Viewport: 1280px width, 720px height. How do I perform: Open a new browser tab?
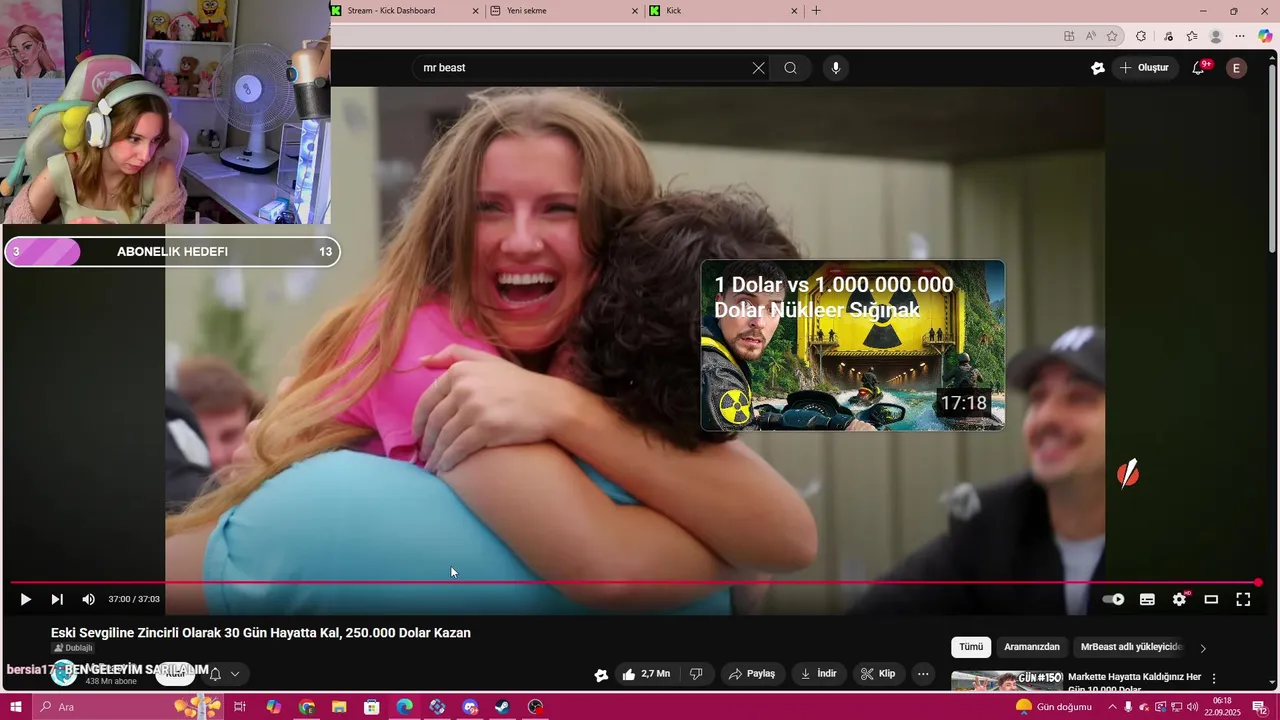pos(816,11)
